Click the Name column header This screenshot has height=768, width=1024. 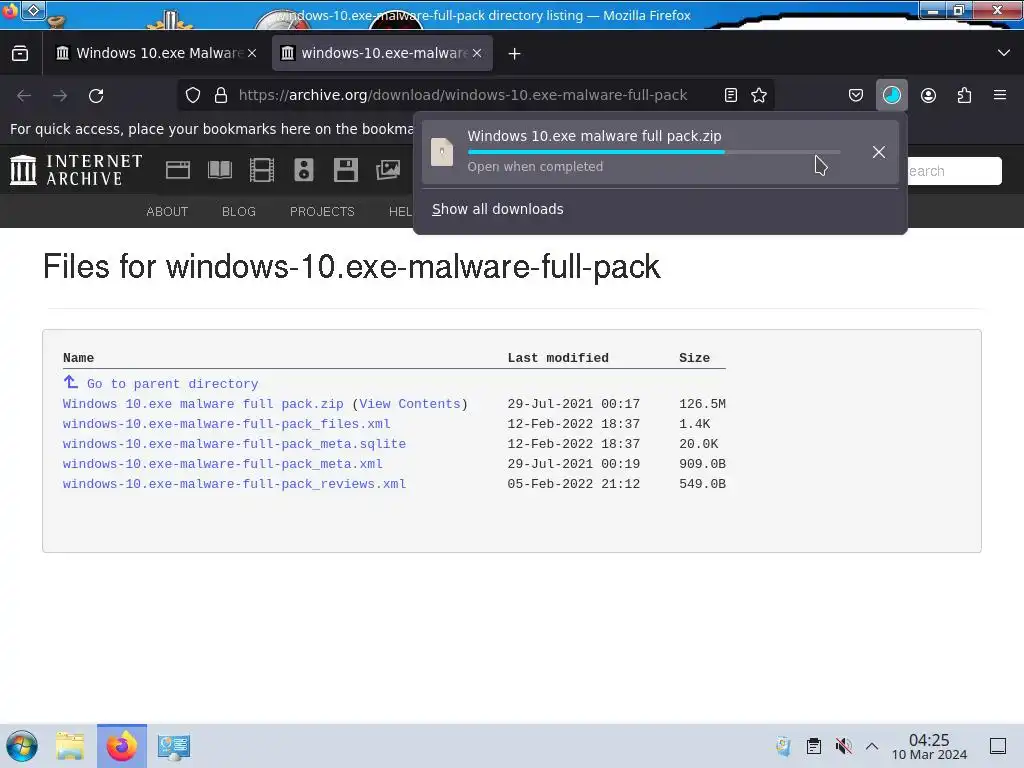78,358
